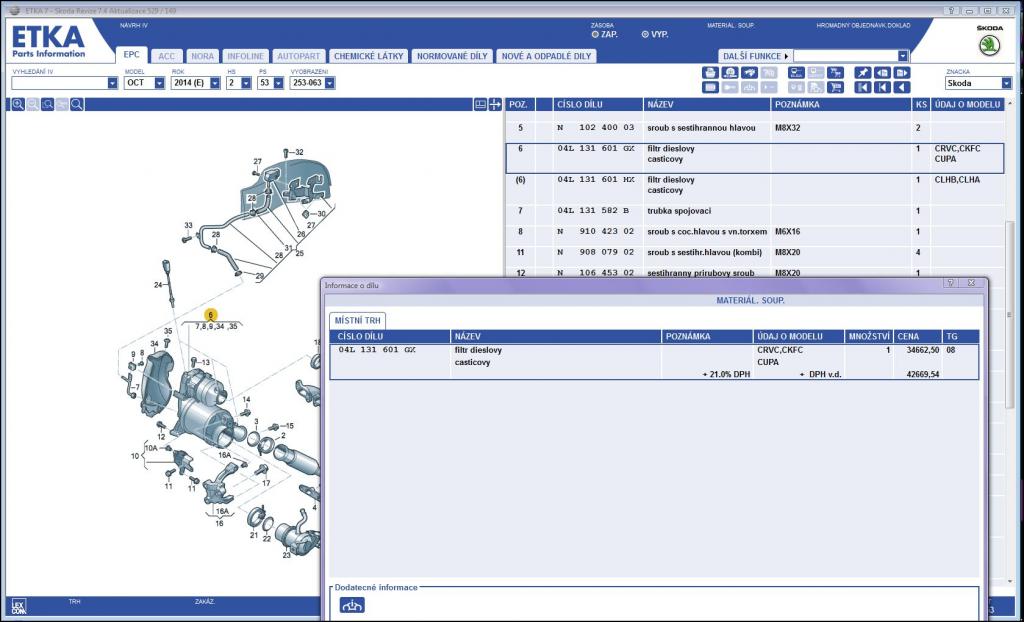Open the CHEMICKÉ LÁTKY tab
The width and height of the screenshot is (1024, 622).
click(368, 56)
